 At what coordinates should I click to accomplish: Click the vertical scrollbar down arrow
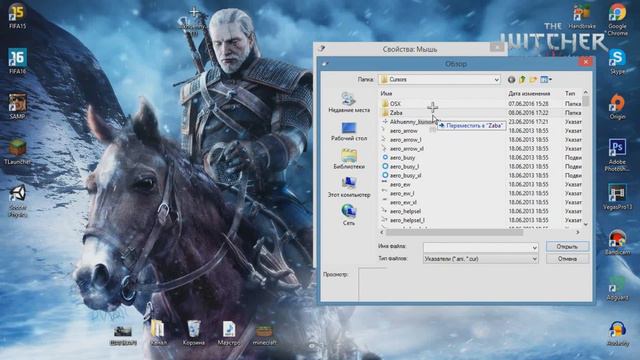(586, 224)
